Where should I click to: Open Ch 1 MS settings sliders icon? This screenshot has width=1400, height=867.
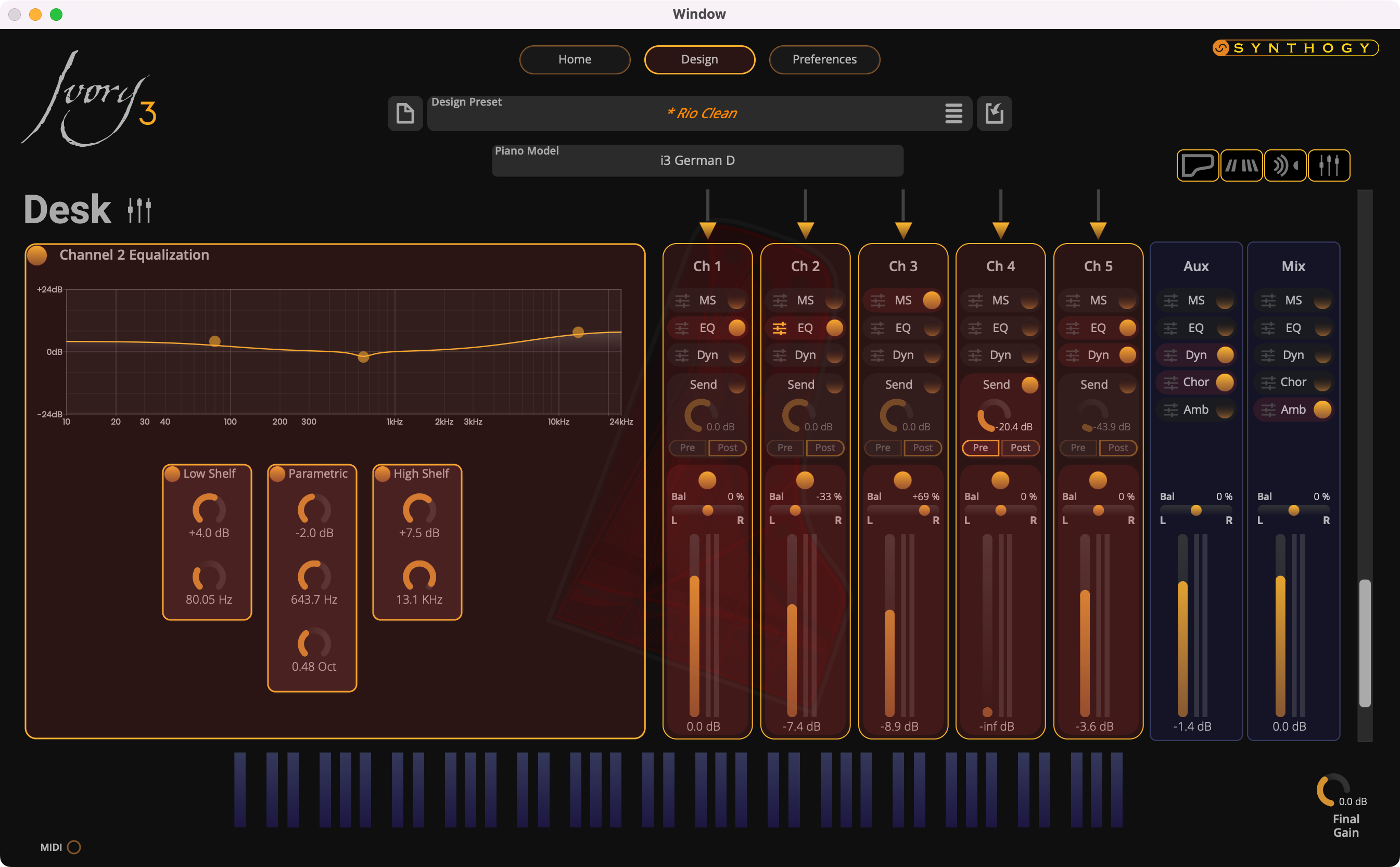tap(682, 300)
